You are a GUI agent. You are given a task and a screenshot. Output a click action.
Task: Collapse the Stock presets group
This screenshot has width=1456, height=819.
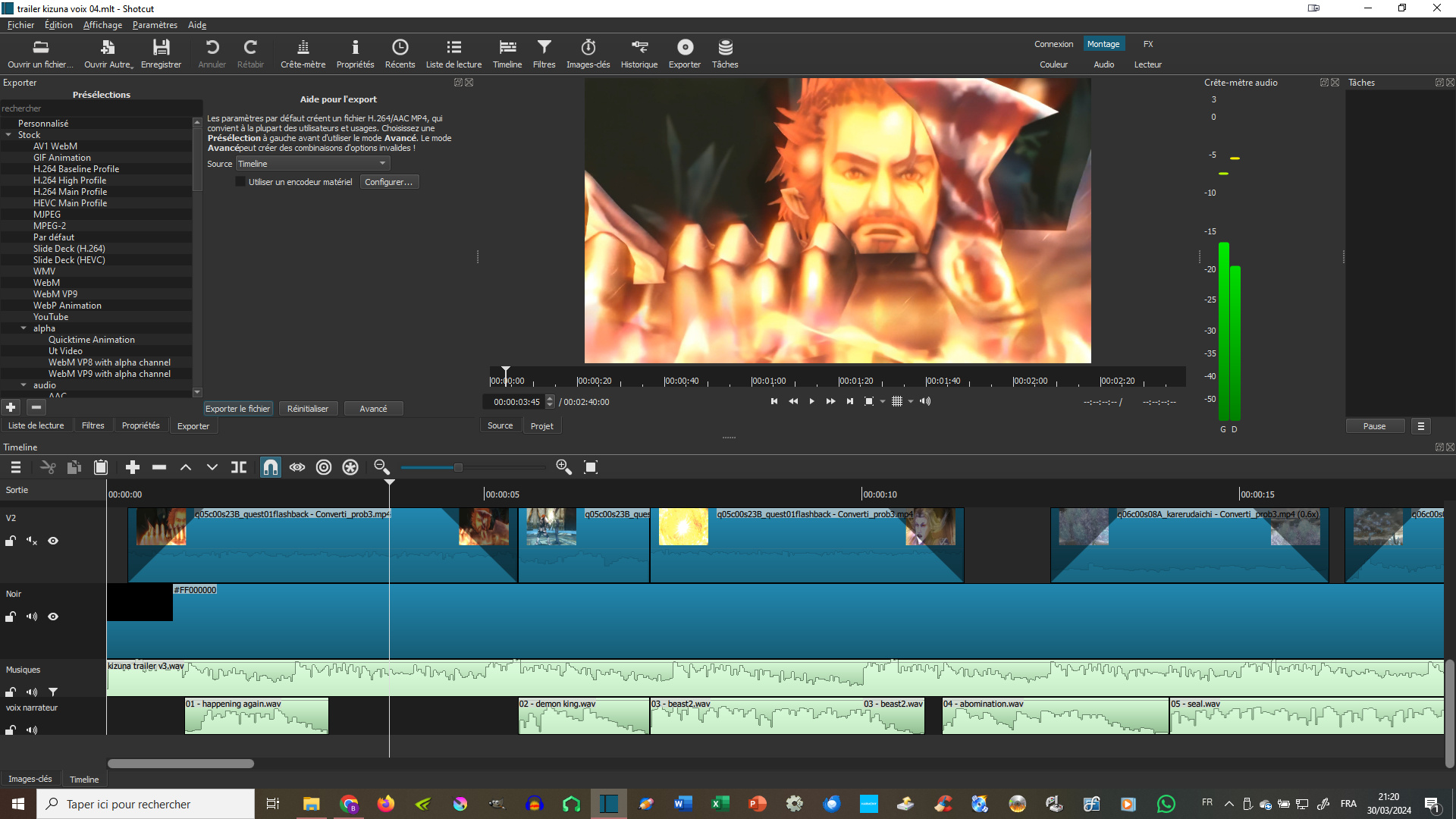[x=8, y=135]
